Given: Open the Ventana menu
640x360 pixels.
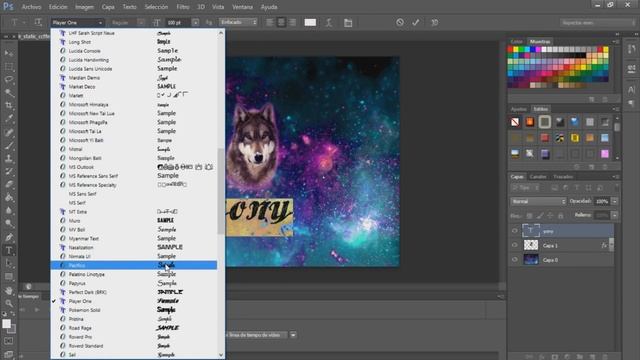Looking at the screenshot, I should [x=242, y=7].
